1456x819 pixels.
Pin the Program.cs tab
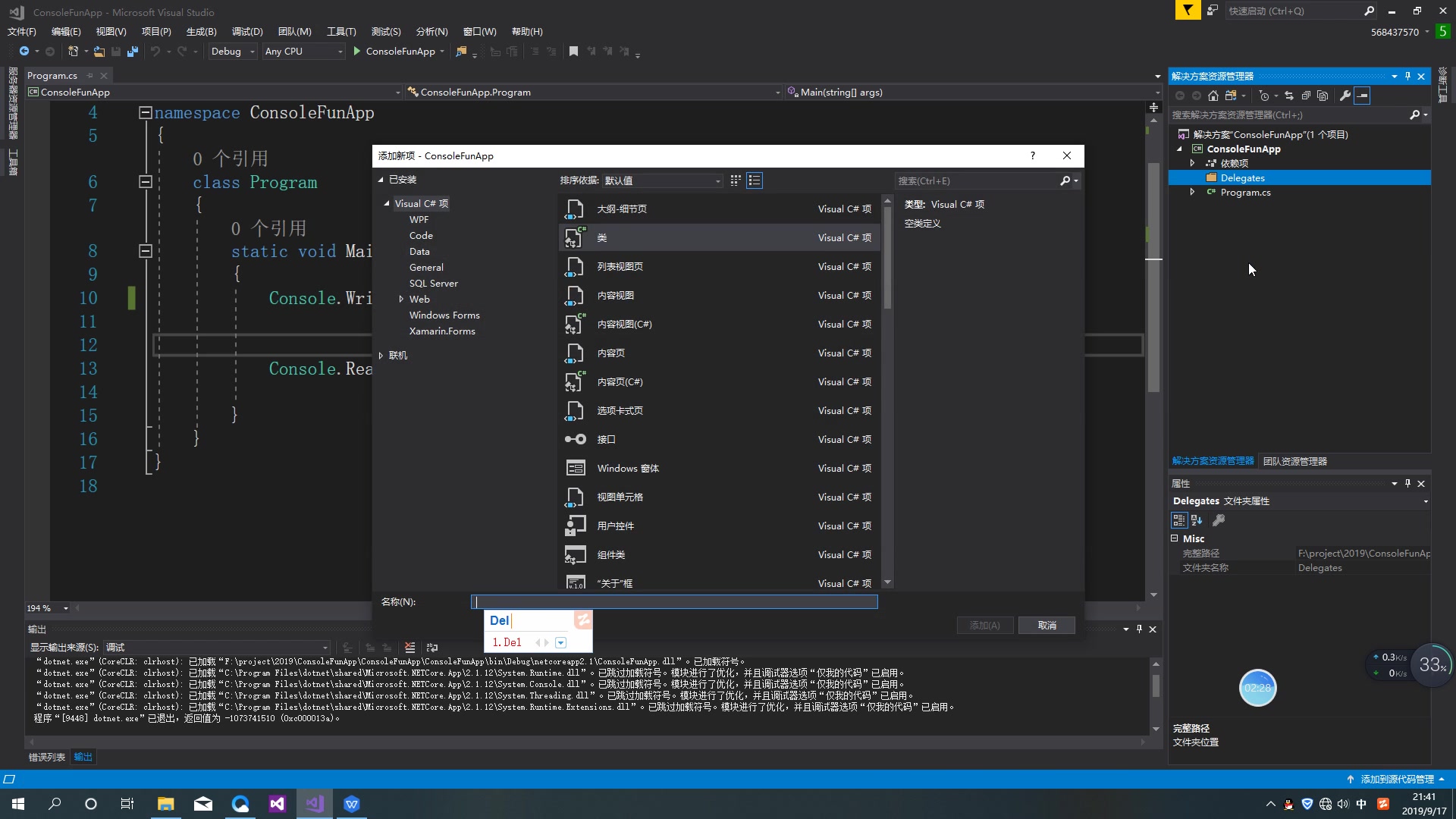coord(89,75)
